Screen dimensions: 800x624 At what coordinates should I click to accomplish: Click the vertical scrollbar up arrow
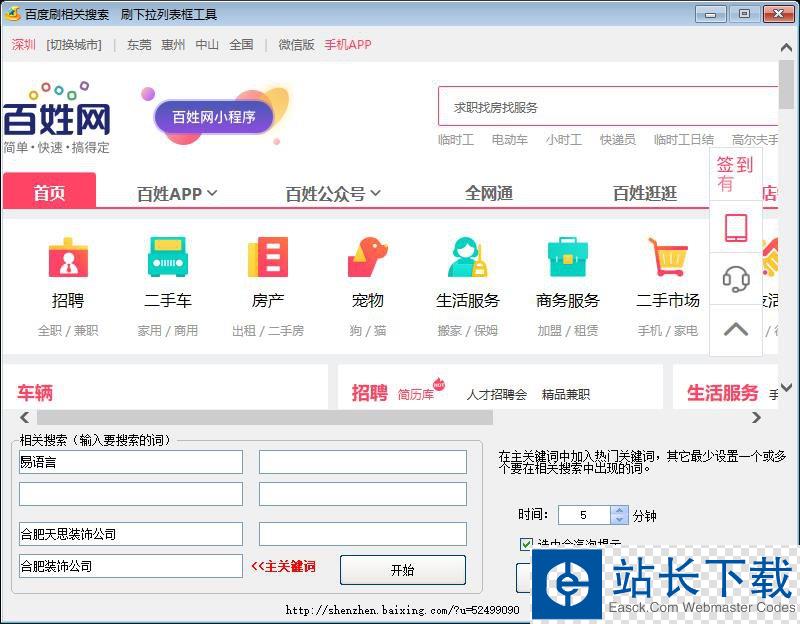[x=786, y=47]
